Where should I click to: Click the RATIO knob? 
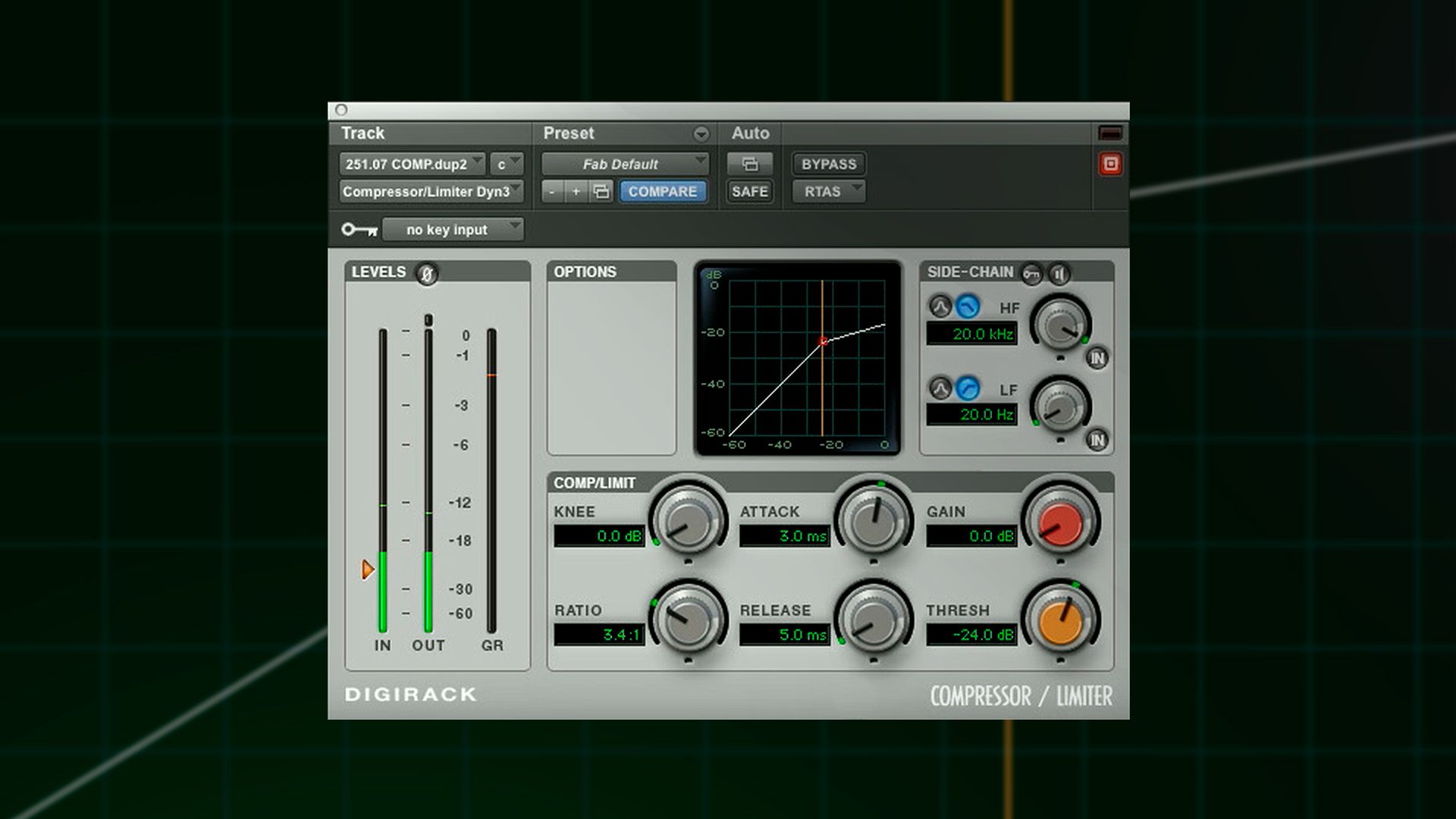689,620
